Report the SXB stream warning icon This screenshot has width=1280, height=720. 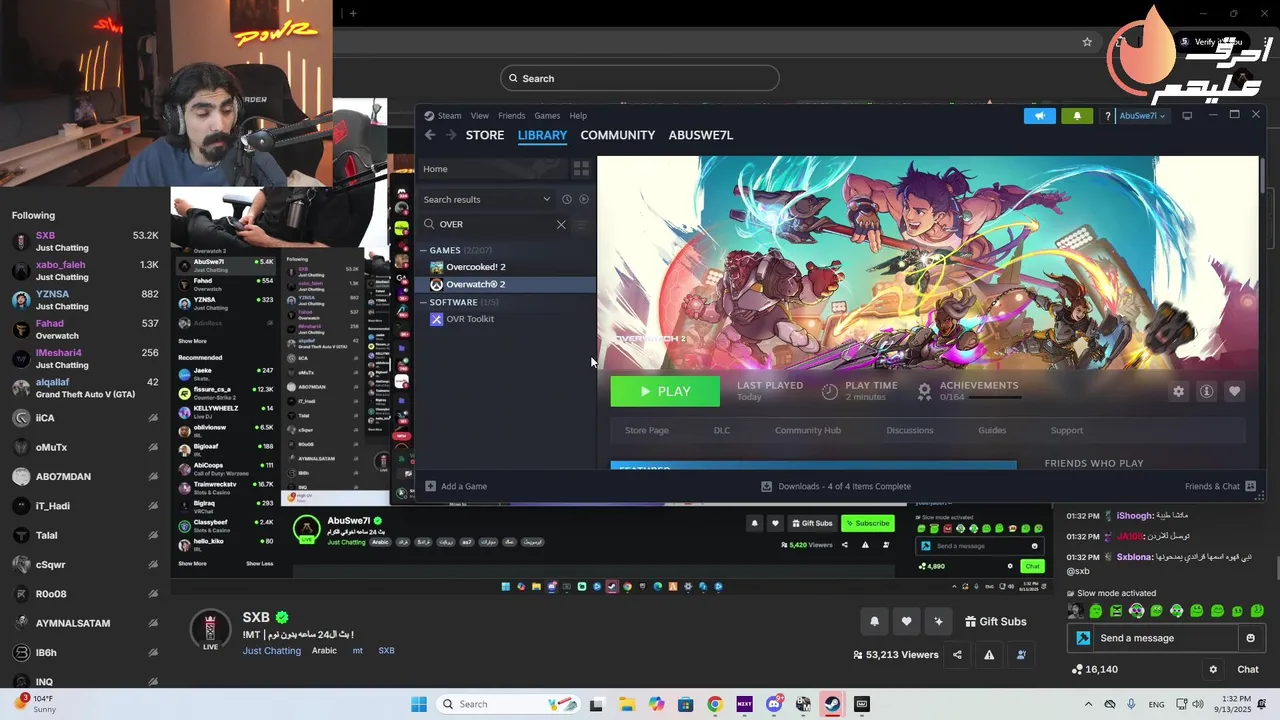[x=989, y=655]
